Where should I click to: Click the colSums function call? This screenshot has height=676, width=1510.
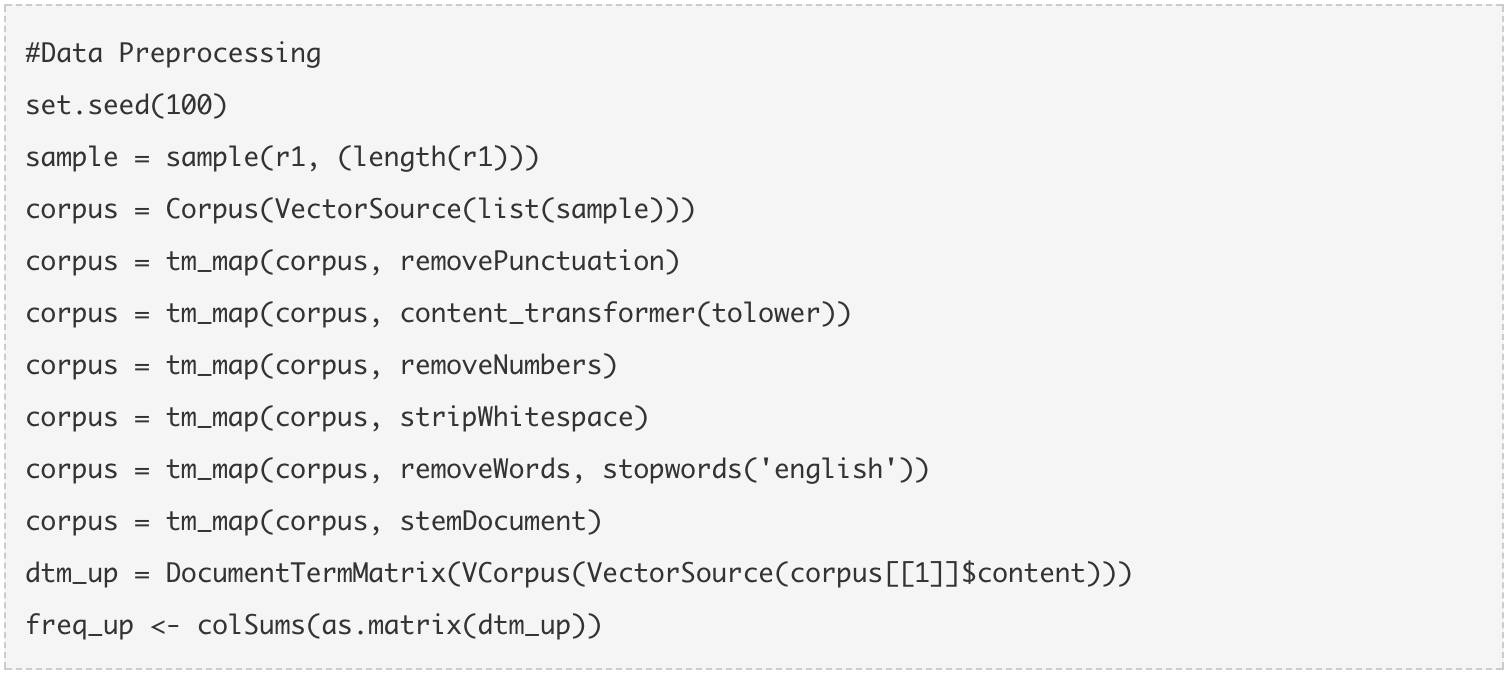(x=400, y=625)
